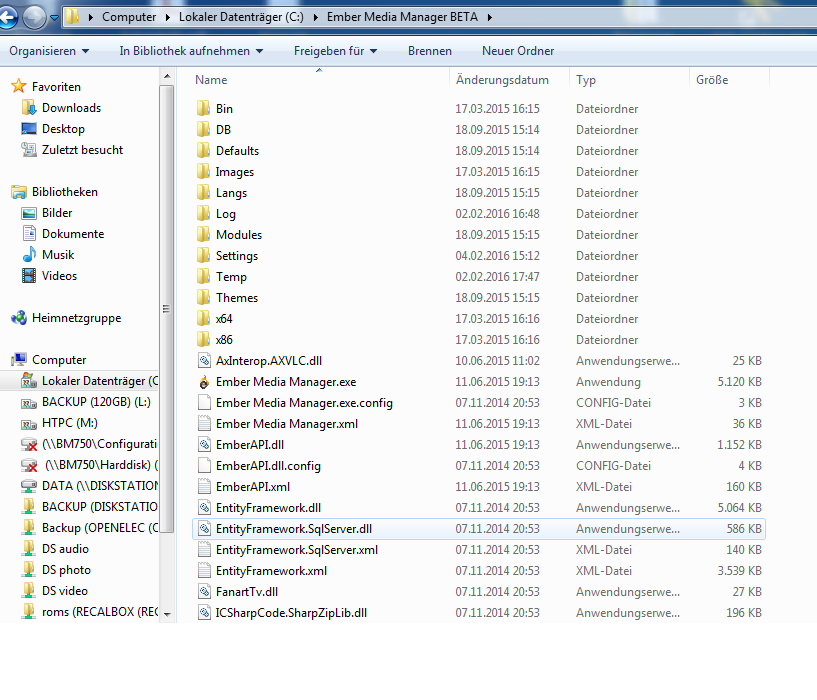Click the sidebar scroll up arrow
This screenshot has height=700, width=817.
click(x=167, y=77)
